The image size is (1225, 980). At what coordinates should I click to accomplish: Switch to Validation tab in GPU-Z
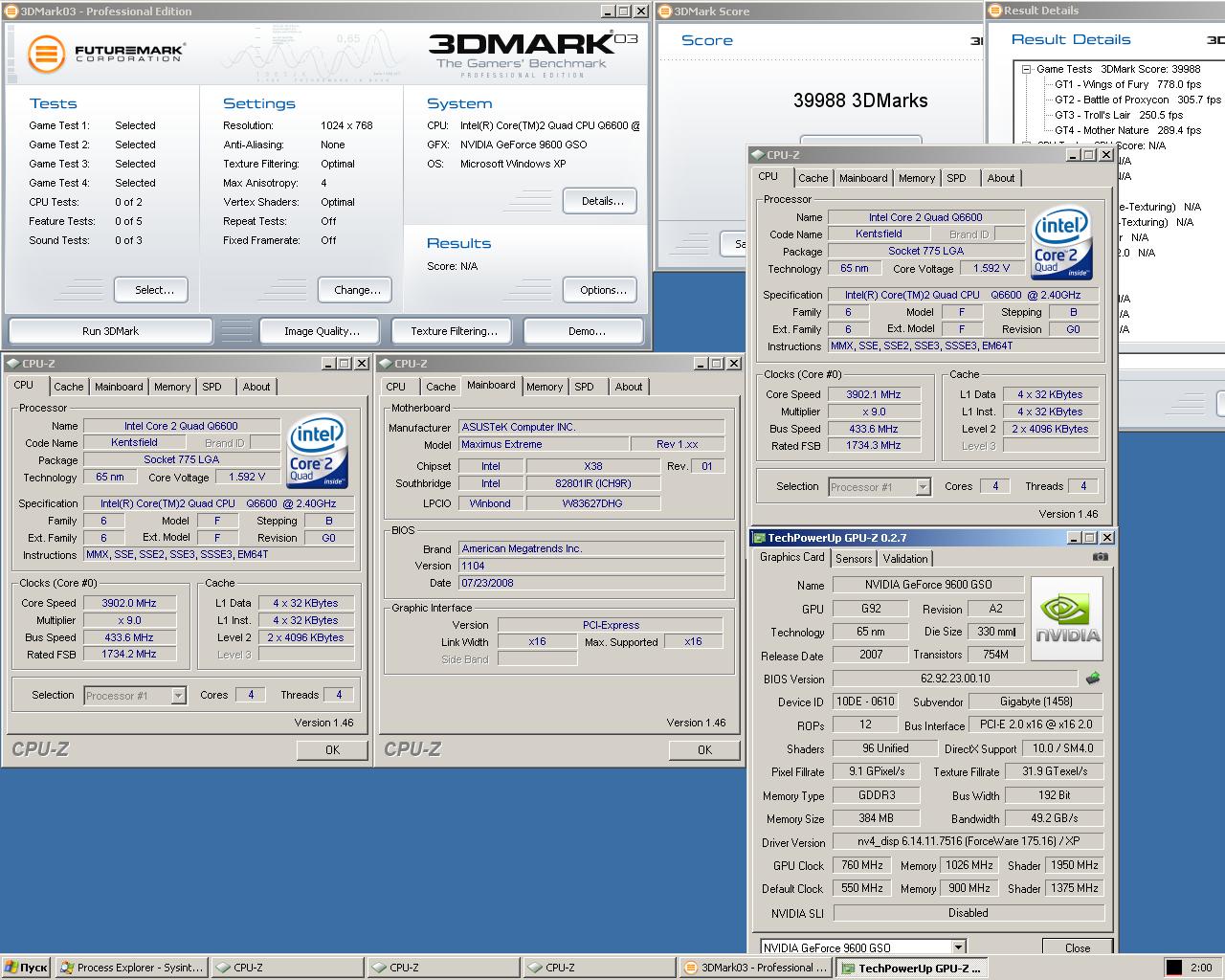click(905, 559)
